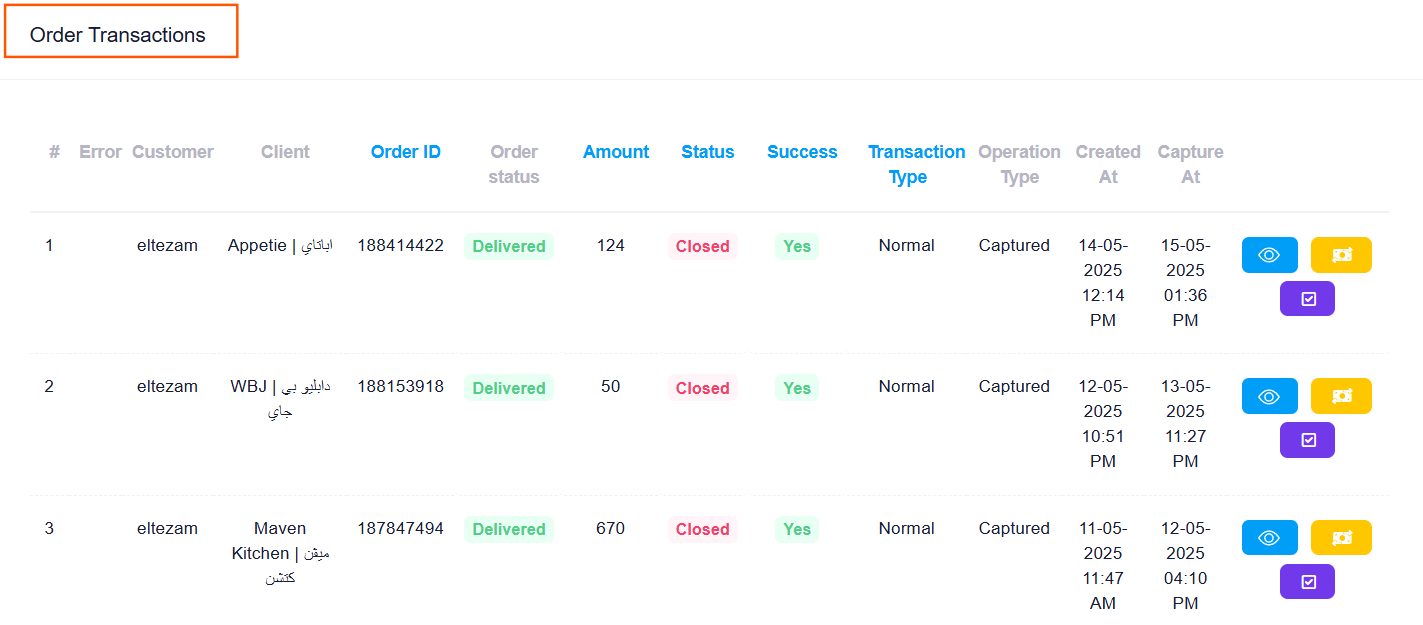The width and height of the screenshot is (1423, 625).
Task: Click yellow money icon for order 188414422
Action: click(1341, 255)
